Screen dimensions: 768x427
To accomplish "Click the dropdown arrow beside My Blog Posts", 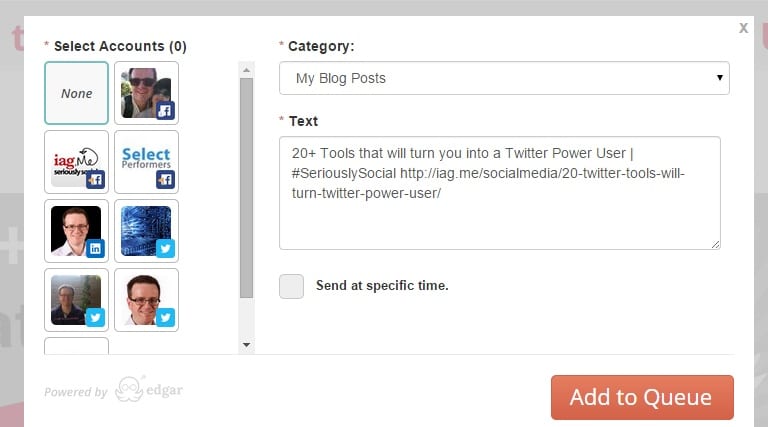I will point(720,78).
